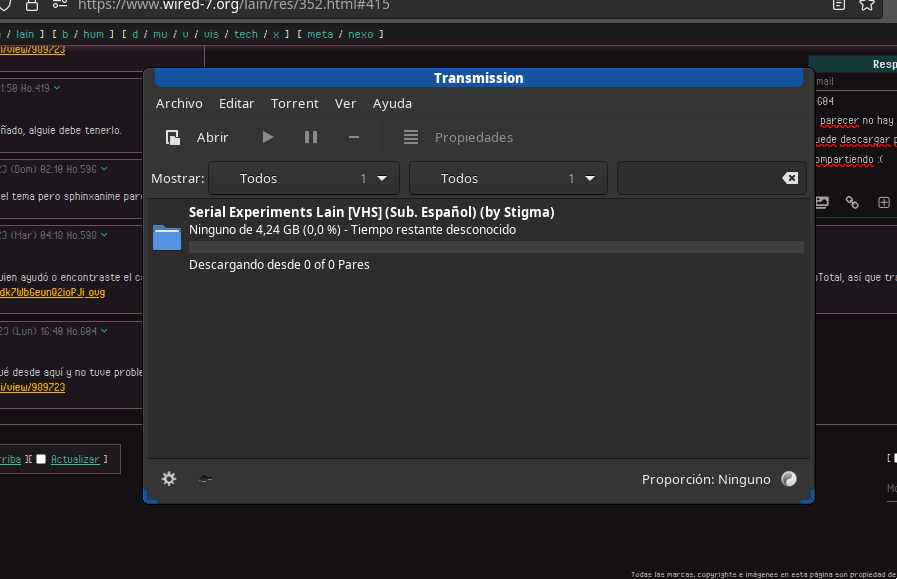Expand post No.419 dropdown arrow
This screenshot has width=897, height=579.
tap(57, 88)
